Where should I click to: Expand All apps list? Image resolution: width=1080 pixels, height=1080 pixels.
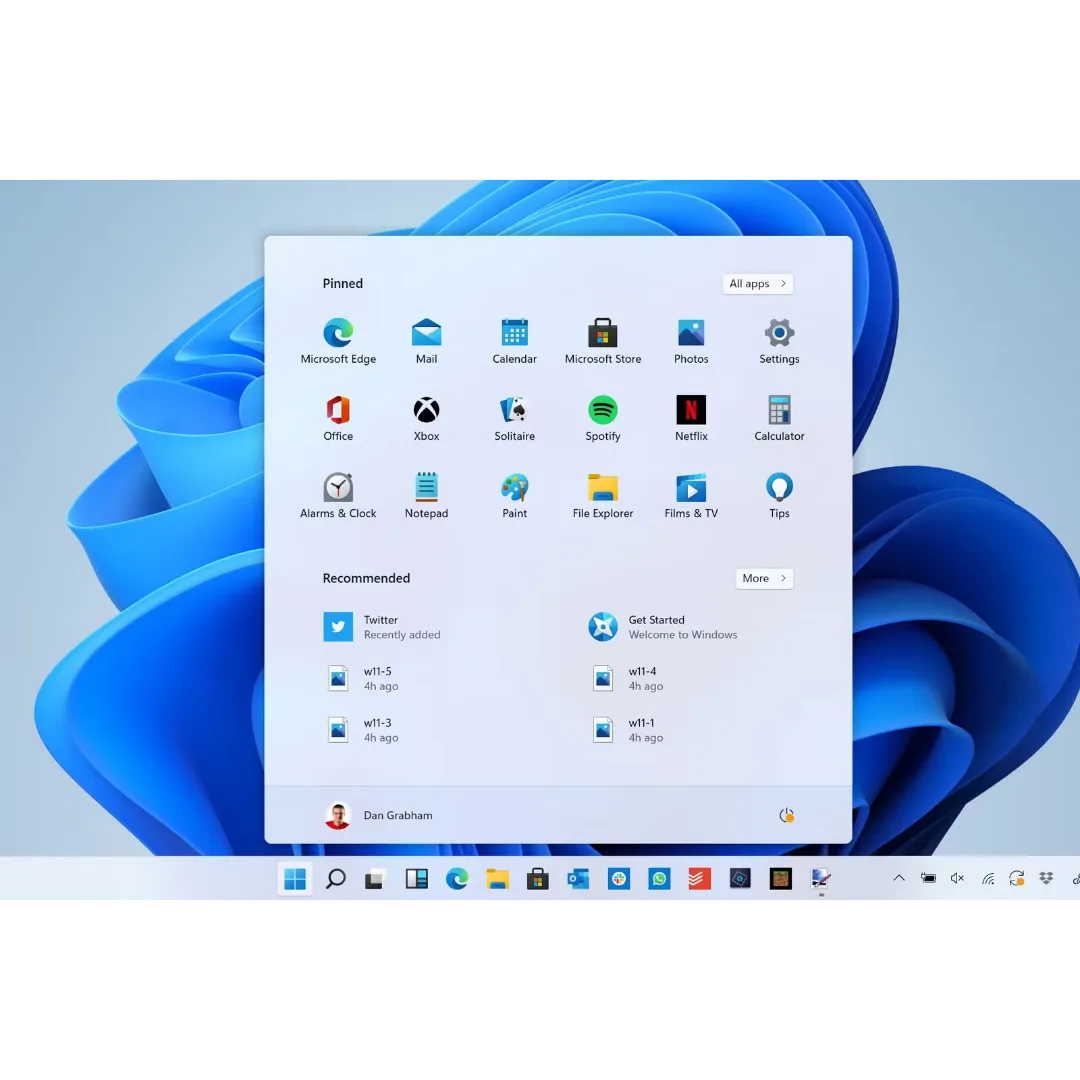pos(758,284)
